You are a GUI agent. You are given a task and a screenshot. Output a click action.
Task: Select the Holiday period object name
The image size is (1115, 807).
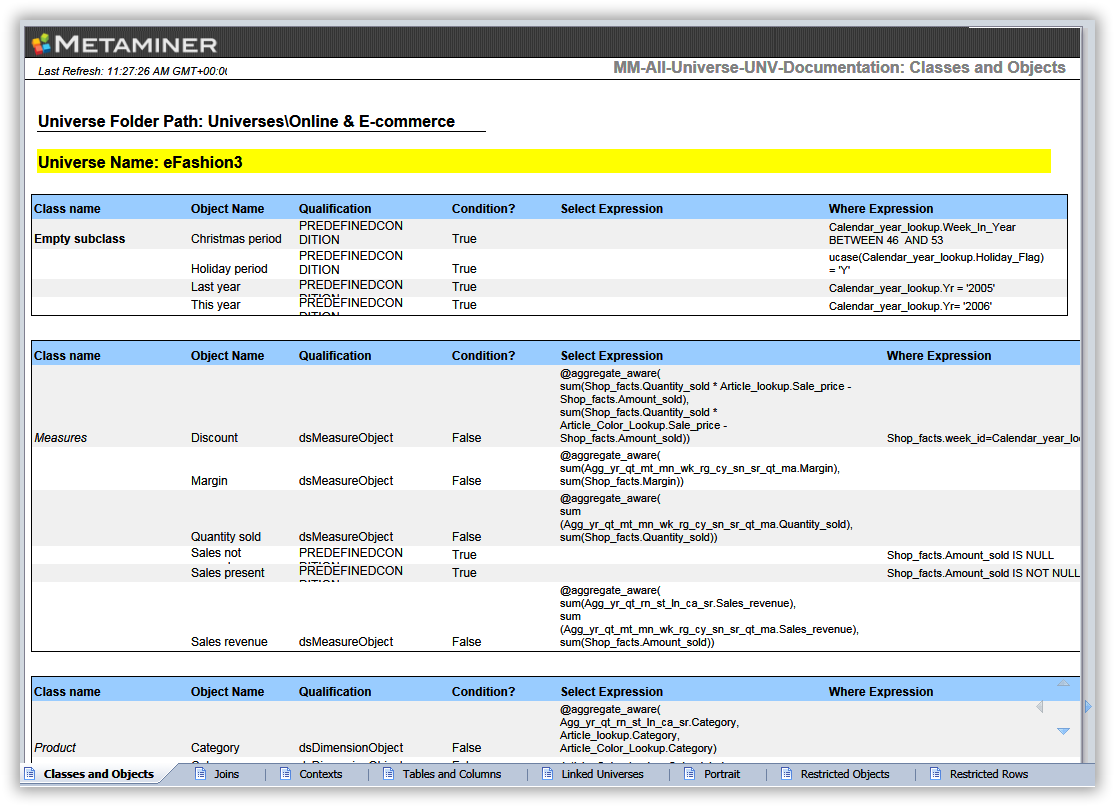tap(229, 269)
